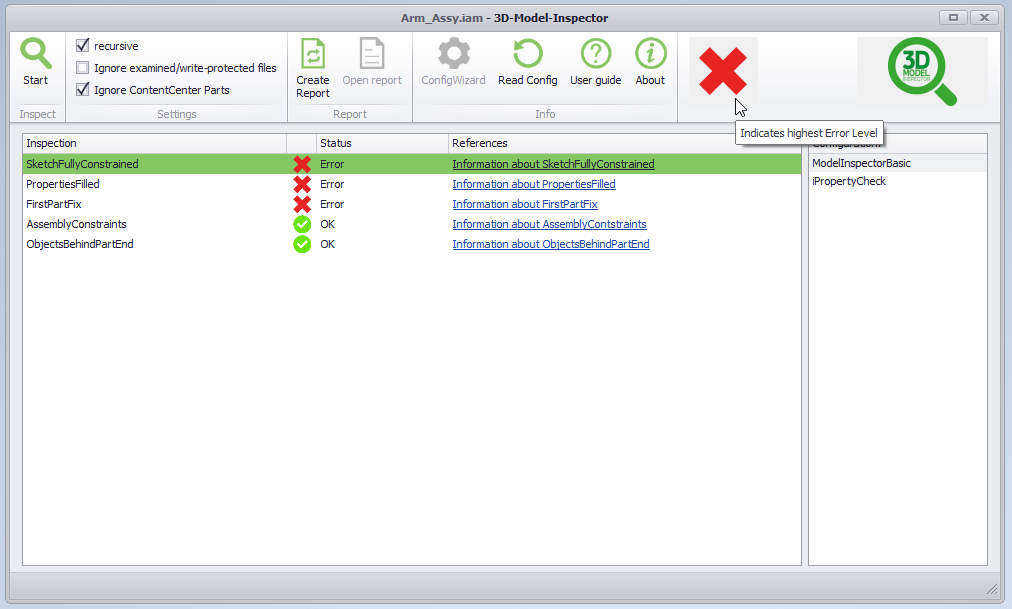Image resolution: width=1012 pixels, height=609 pixels.
Task: Sort by the Status column header
Action: [x=382, y=143]
